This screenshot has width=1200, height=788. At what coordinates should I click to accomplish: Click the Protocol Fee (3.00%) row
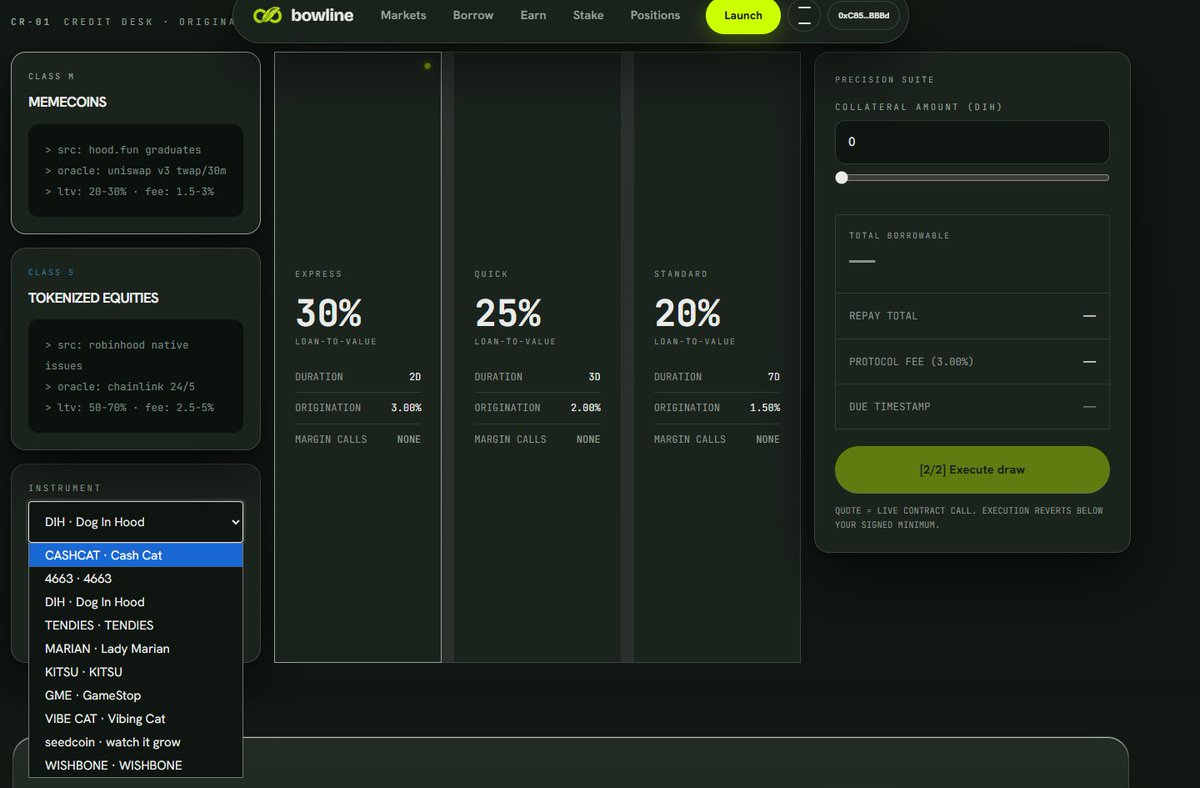coord(972,361)
